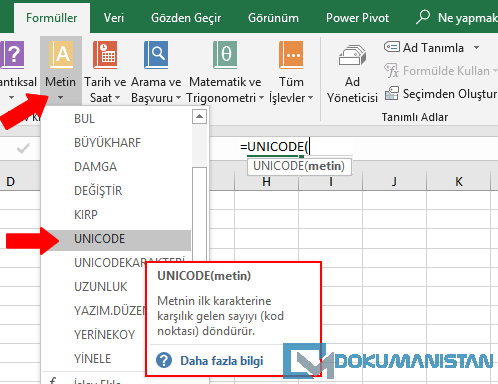498x384 pixels.
Task: Select column J header
Action: (x=394, y=182)
